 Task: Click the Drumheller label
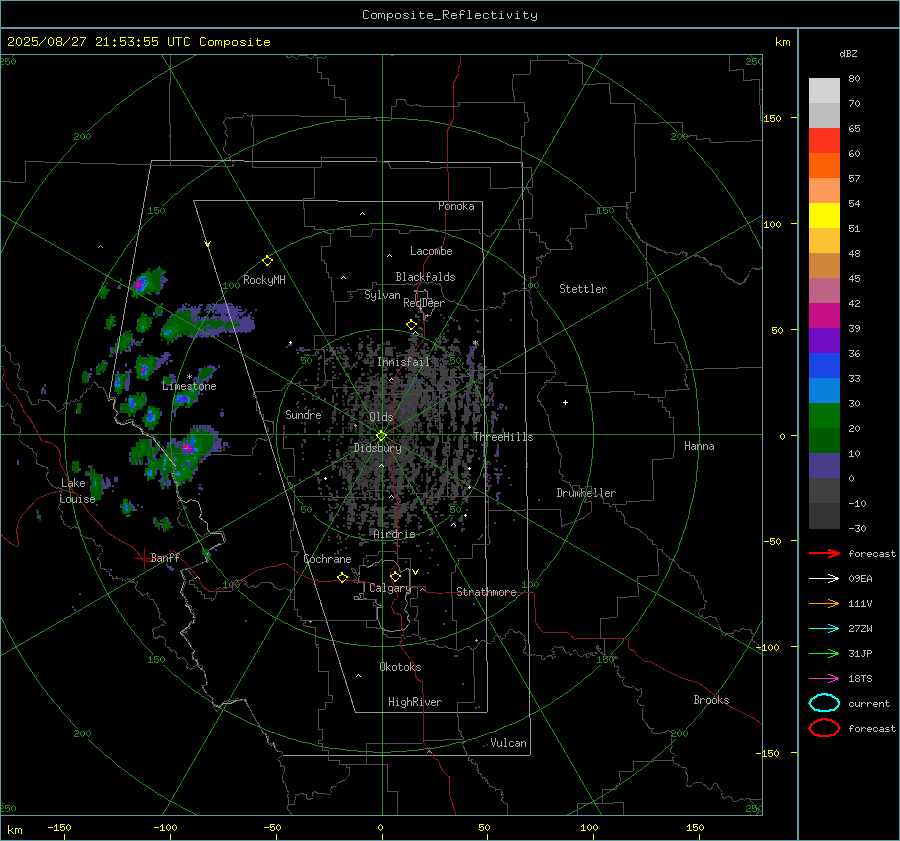(x=586, y=493)
